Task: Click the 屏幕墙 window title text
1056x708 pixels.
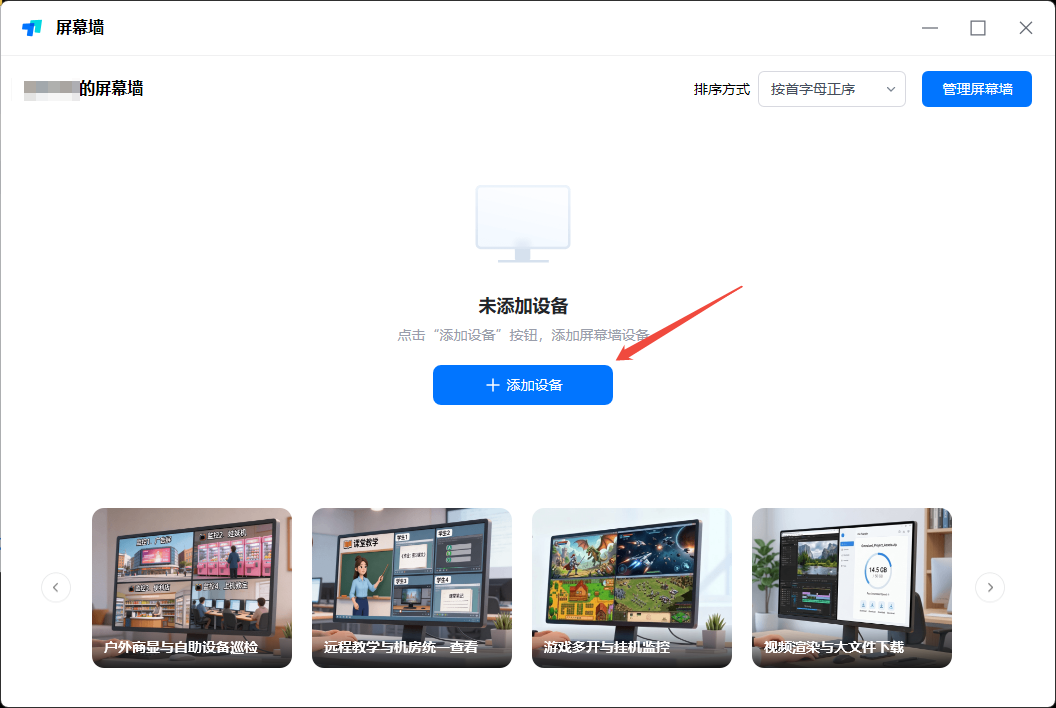Action: tap(80, 28)
